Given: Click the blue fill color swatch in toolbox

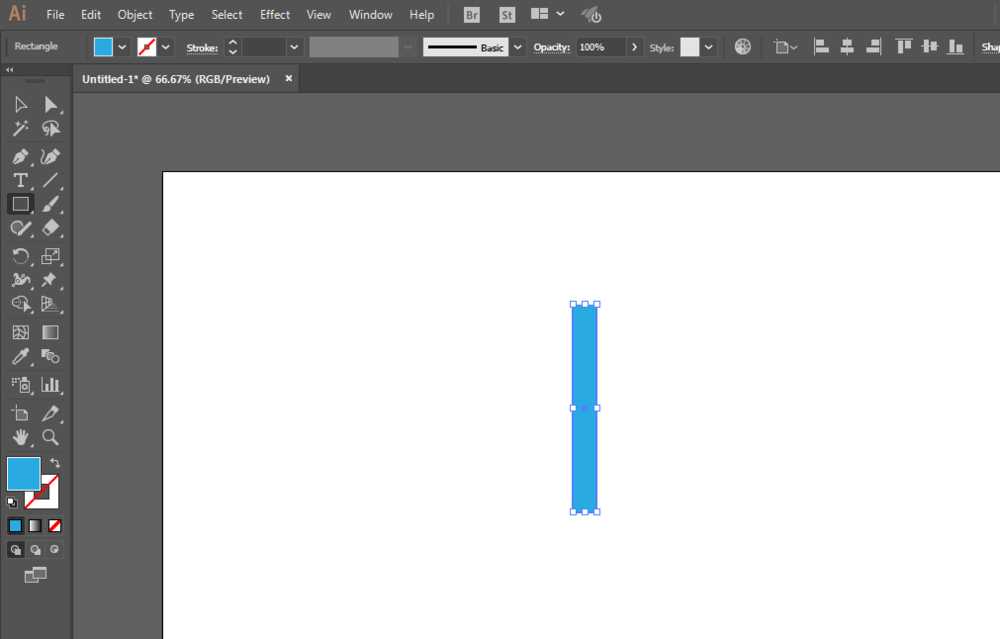Looking at the screenshot, I should click(24, 474).
